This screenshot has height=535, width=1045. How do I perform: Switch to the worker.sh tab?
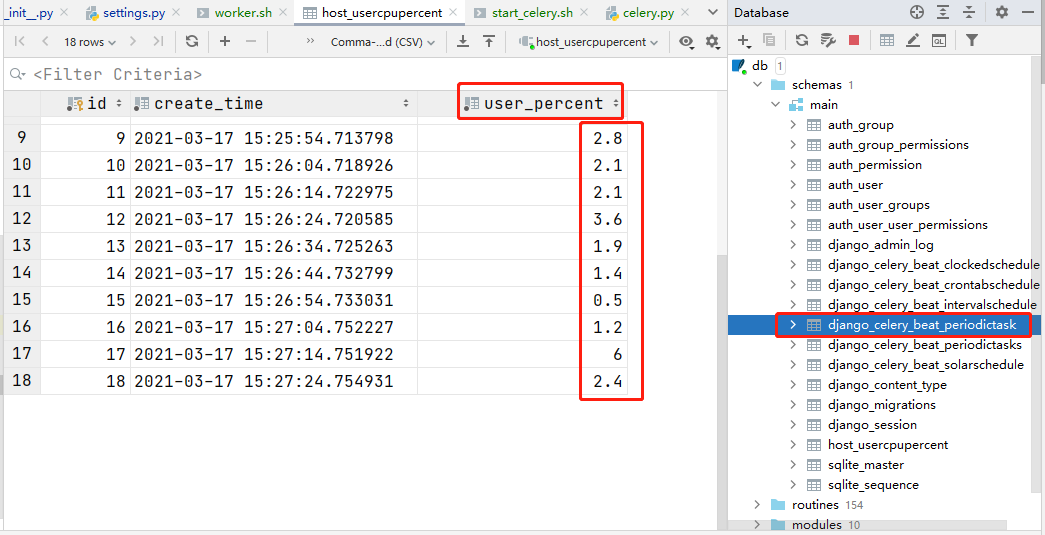pyautogui.click(x=243, y=13)
